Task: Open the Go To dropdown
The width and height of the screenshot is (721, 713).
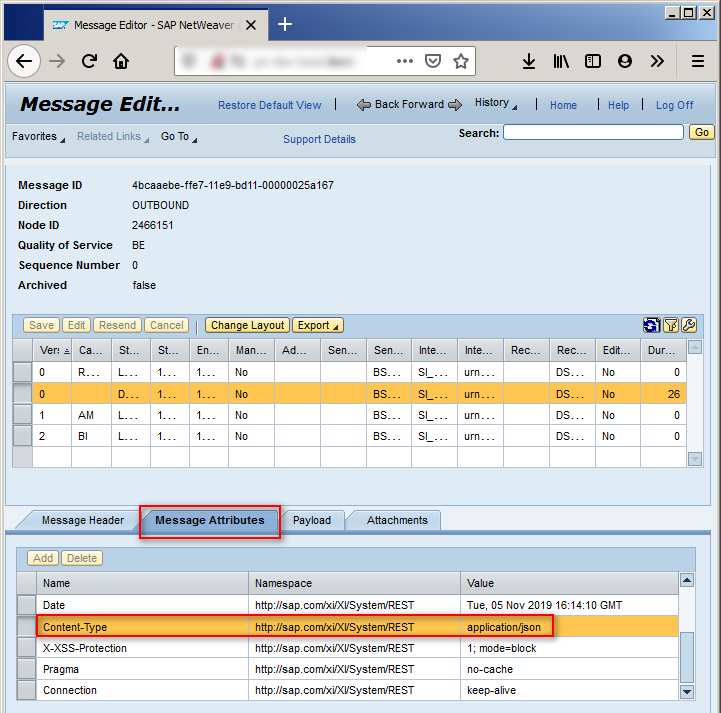Action: [179, 137]
